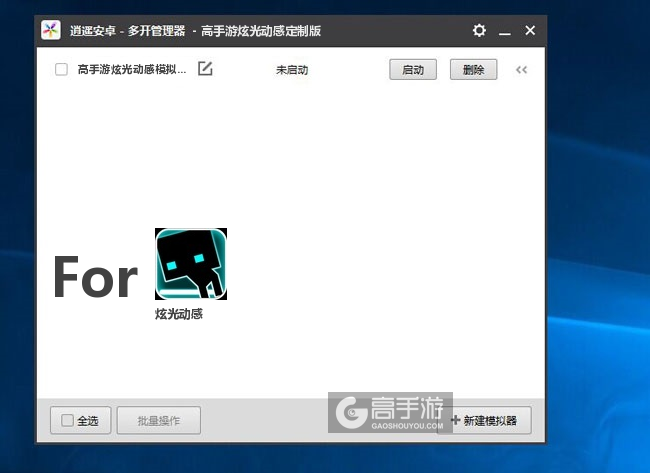This screenshot has height=473, width=650.
Task: Delete the emulator using 删除 button
Action: coord(473,70)
